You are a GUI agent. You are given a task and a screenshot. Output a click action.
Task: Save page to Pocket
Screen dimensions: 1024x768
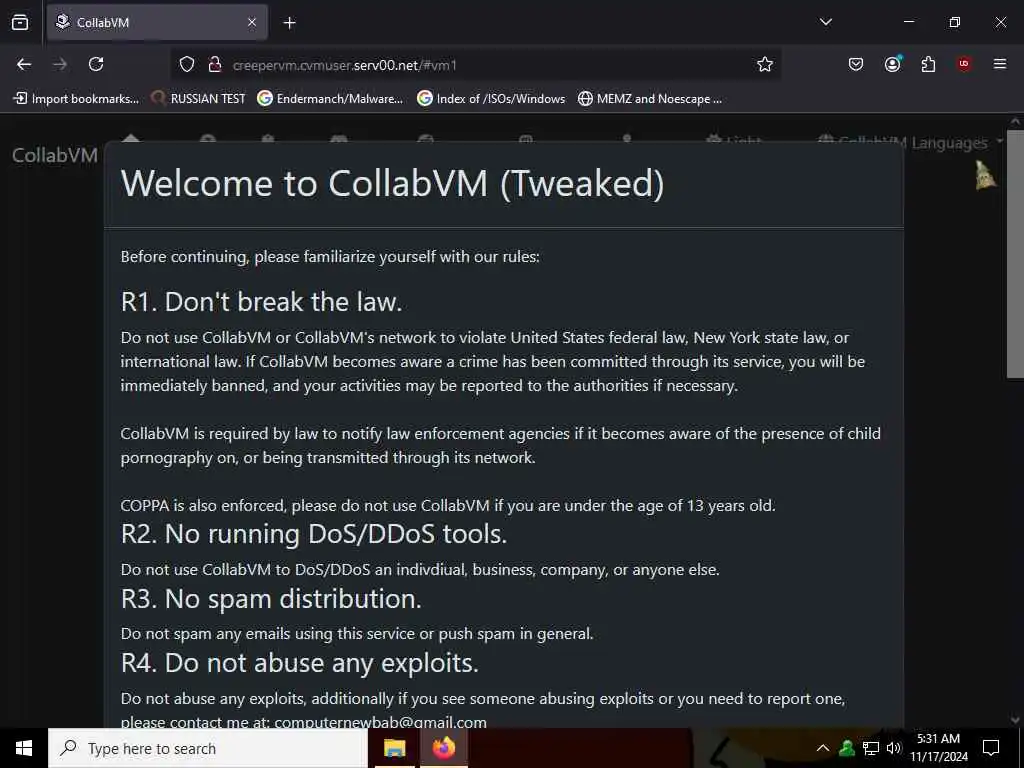tap(856, 64)
